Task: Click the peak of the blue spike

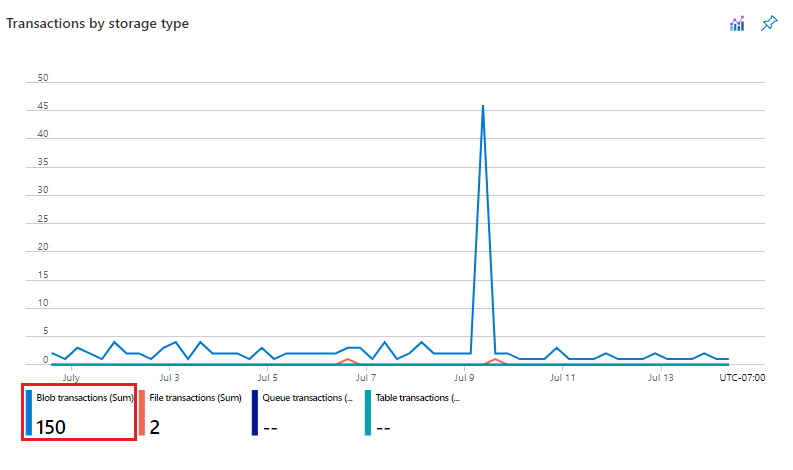Action: pos(483,106)
